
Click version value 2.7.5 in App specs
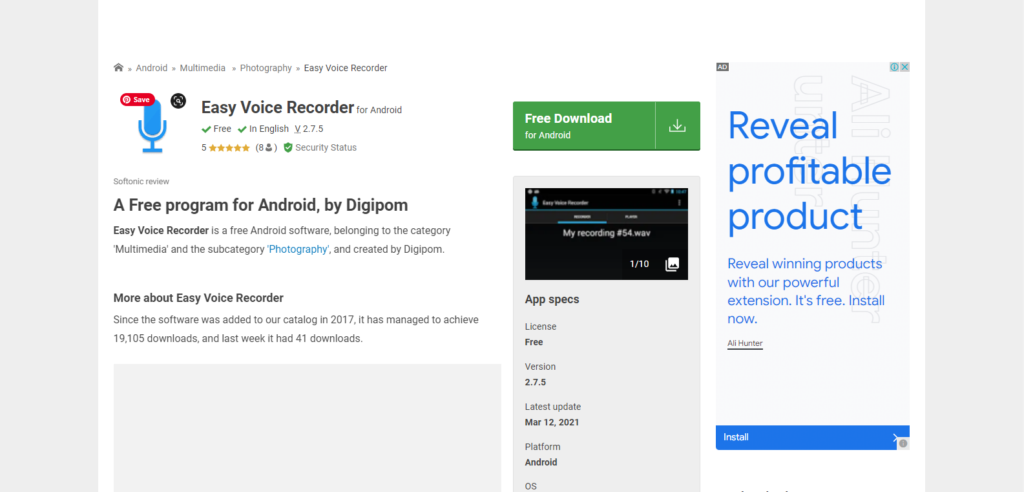click(536, 382)
